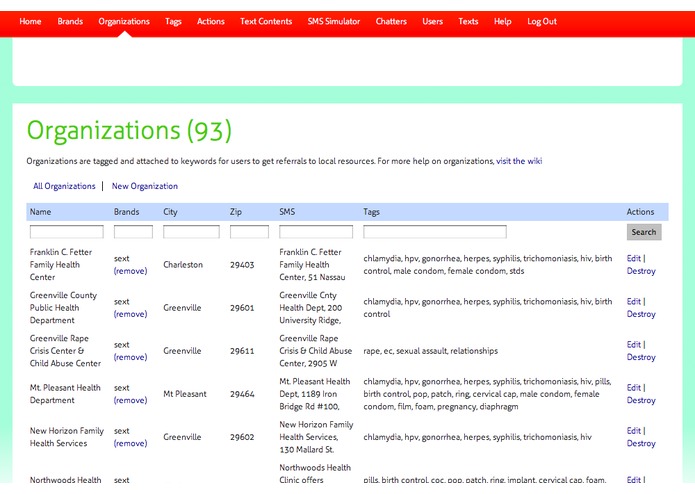The width and height of the screenshot is (695, 494).
Task: Open the Home menu item
Action: click(x=30, y=21)
